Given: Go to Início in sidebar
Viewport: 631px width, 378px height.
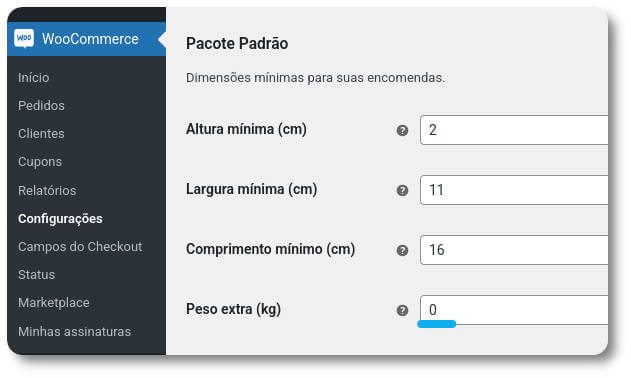Looking at the screenshot, I should coord(34,77).
